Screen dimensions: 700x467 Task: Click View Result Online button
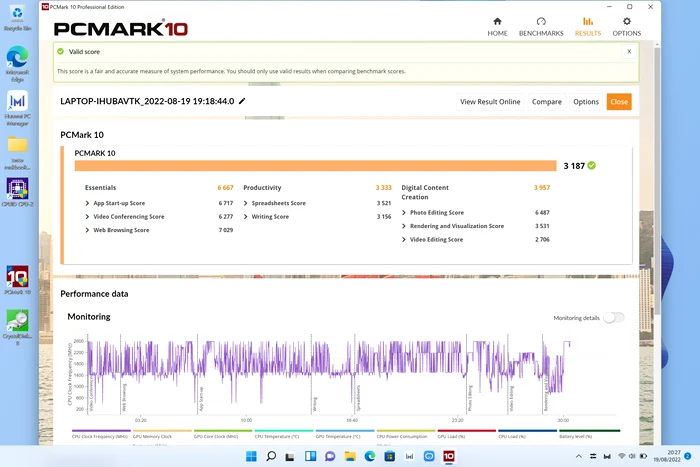(490, 102)
